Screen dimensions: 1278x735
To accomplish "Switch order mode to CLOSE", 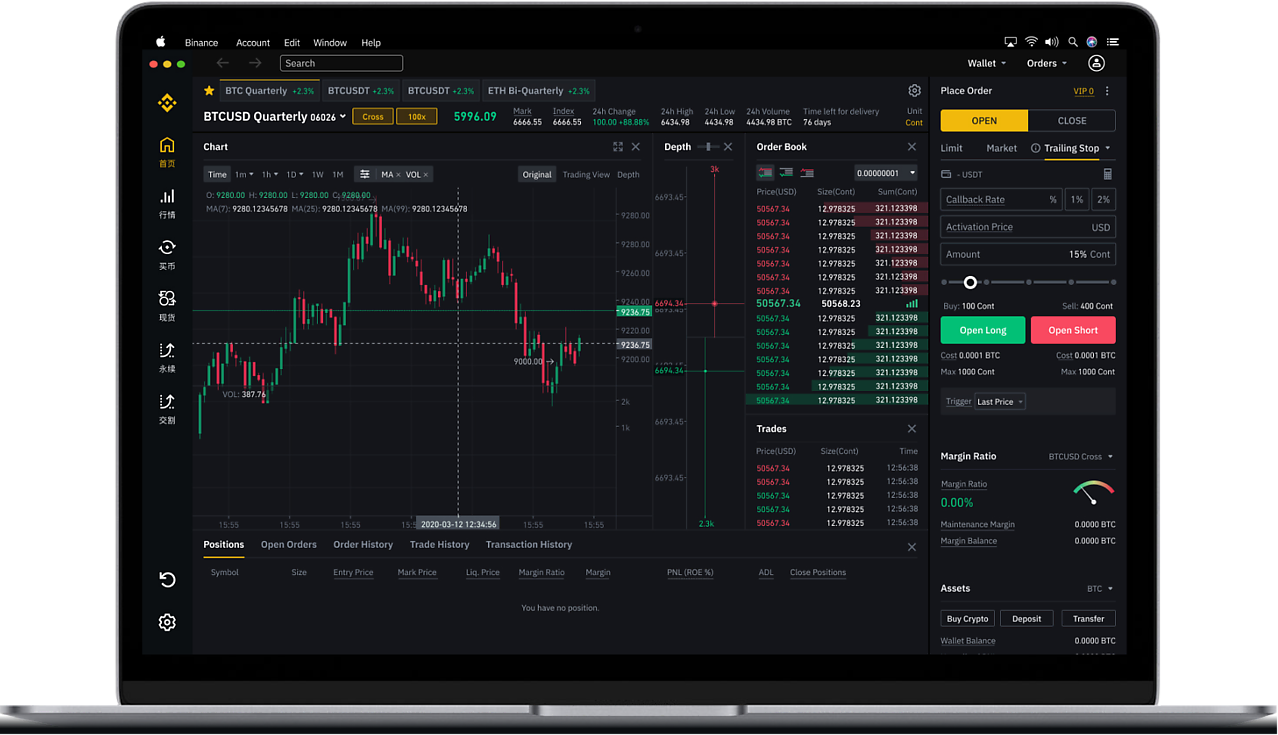I will [1071, 120].
